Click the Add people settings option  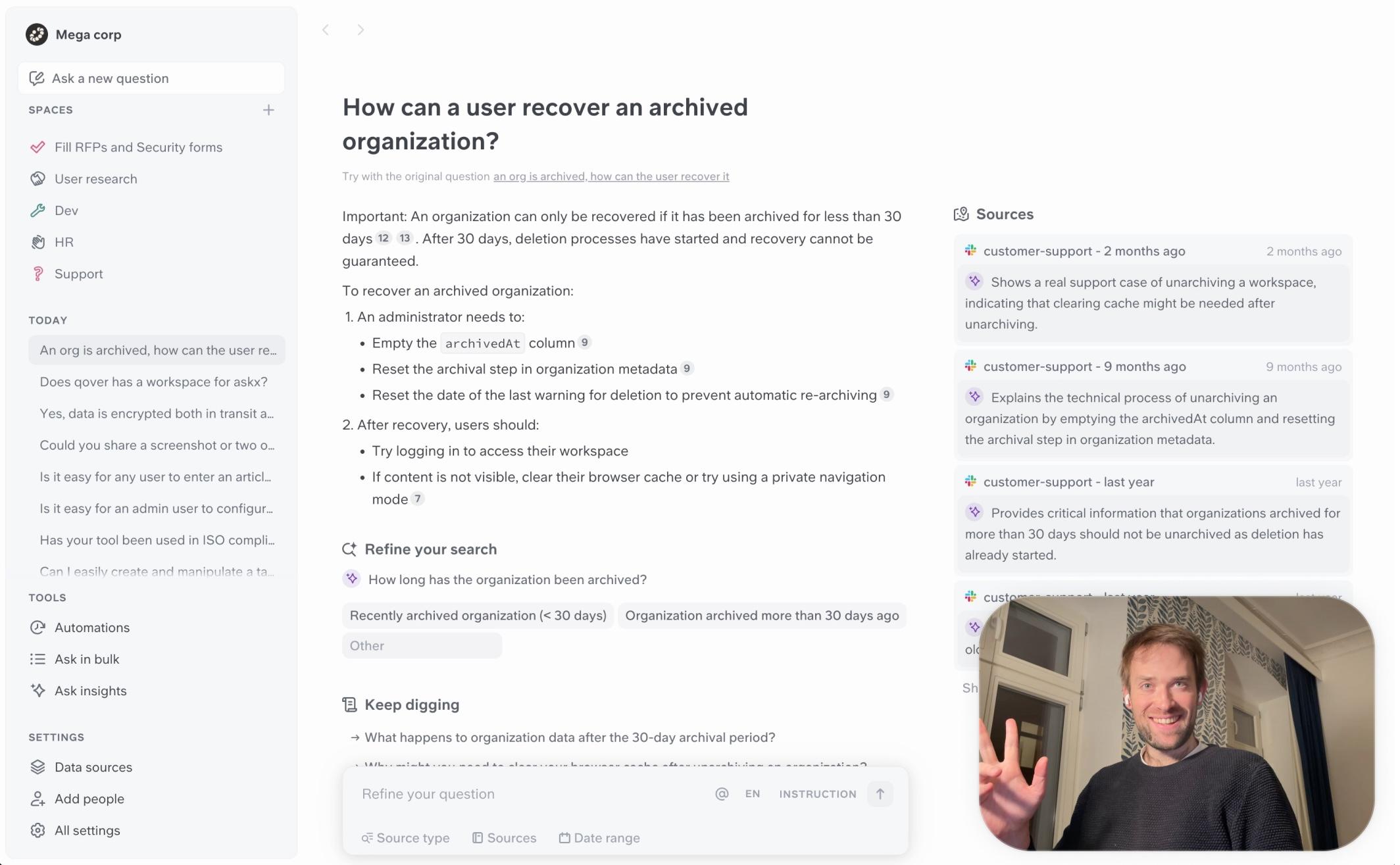tap(89, 798)
